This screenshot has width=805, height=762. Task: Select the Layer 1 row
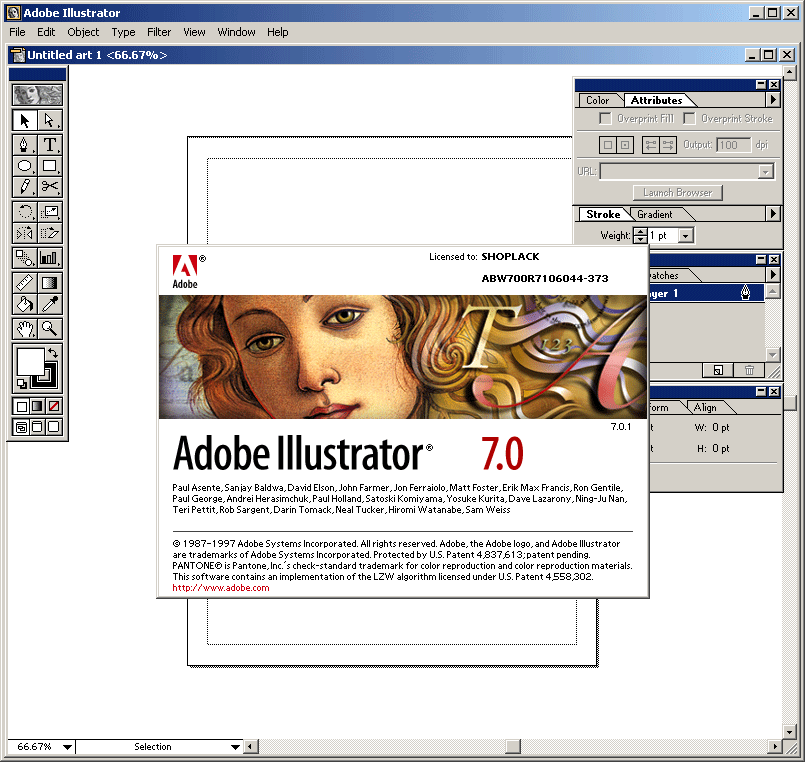(x=707, y=293)
